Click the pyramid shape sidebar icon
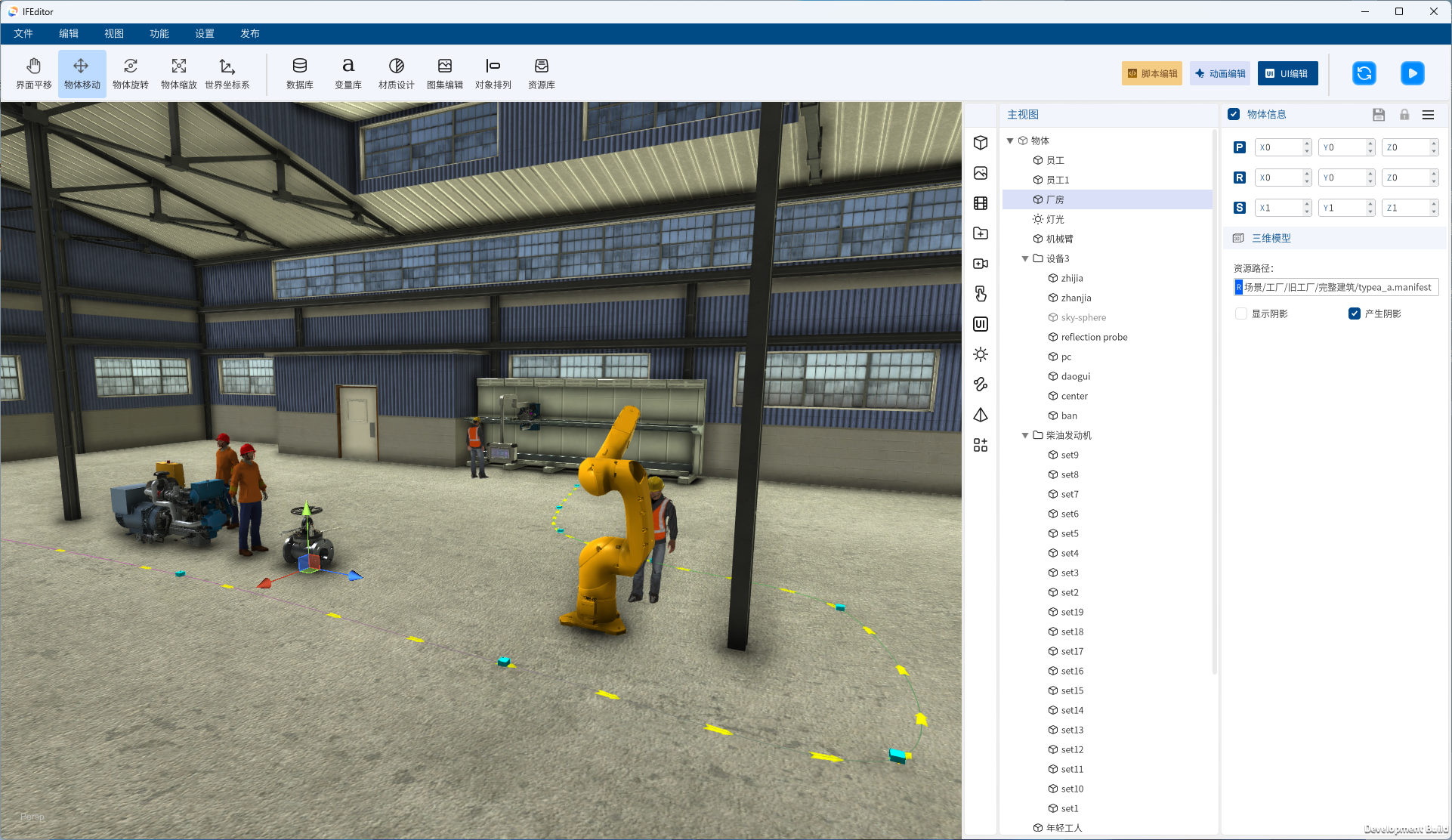This screenshot has height=840, width=1452. pyautogui.click(x=981, y=415)
